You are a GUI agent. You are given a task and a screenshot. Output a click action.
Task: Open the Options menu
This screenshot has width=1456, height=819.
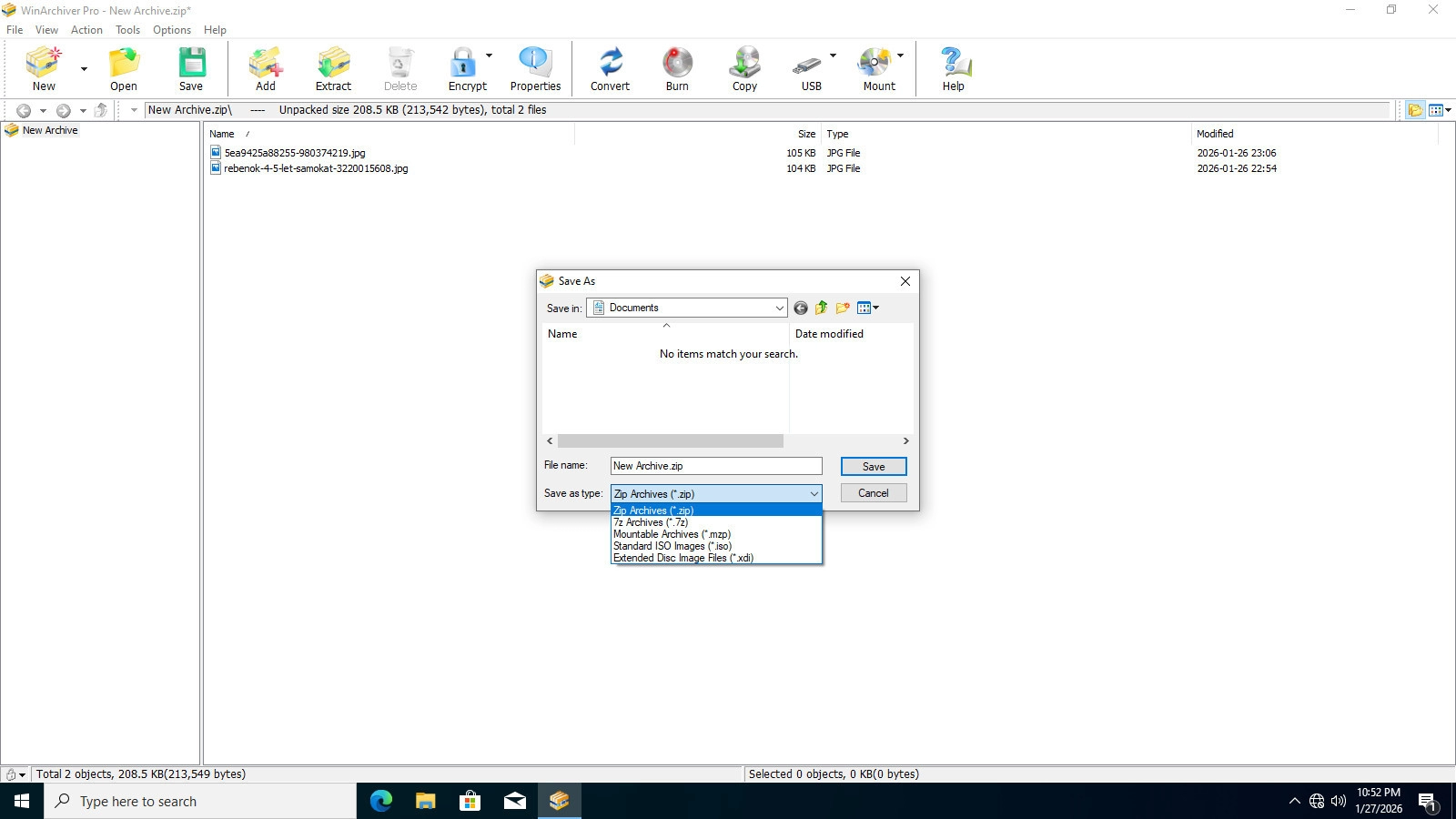172,30
